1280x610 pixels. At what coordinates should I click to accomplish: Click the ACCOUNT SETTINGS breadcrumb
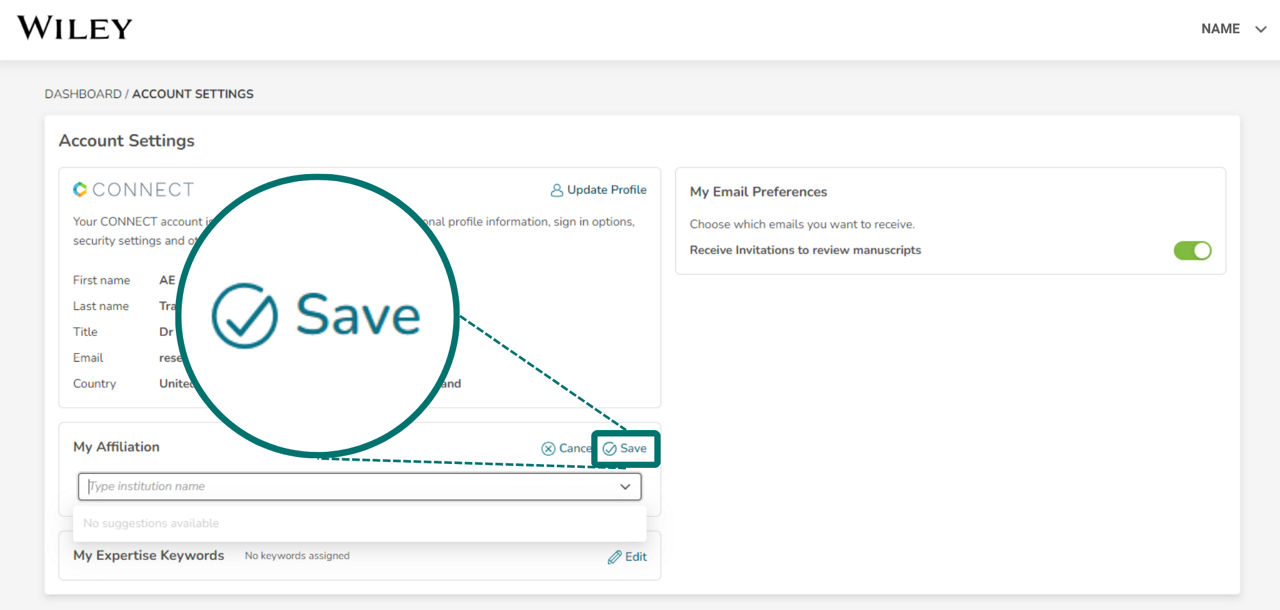pos(193,94)
